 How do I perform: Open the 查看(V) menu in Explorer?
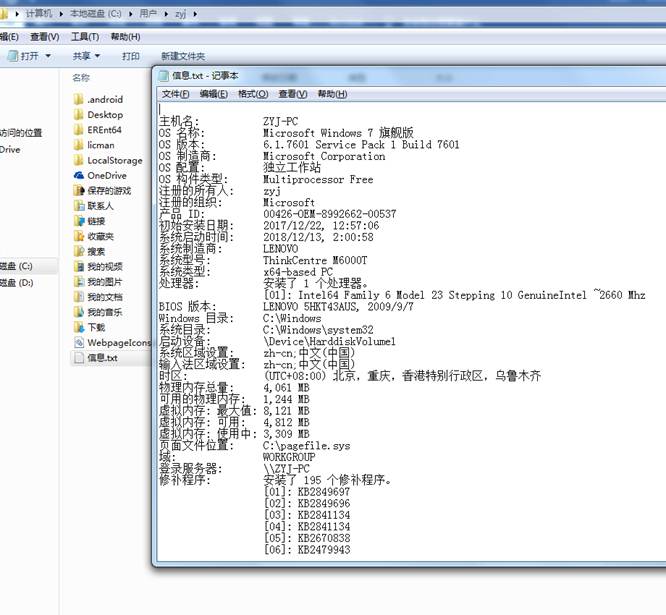click(45, 37)
